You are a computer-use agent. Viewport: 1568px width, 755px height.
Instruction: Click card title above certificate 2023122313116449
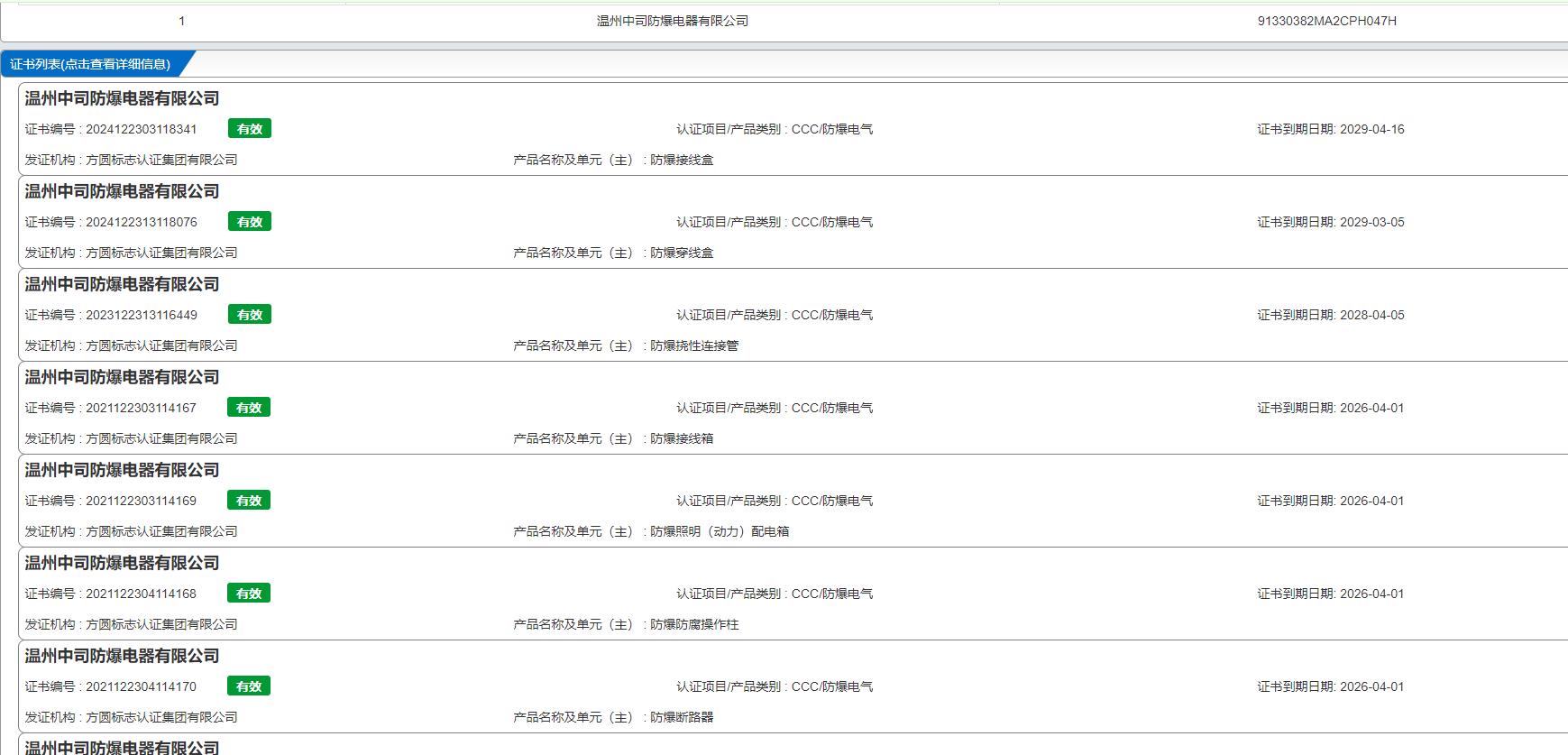click(x=122, y=285)
